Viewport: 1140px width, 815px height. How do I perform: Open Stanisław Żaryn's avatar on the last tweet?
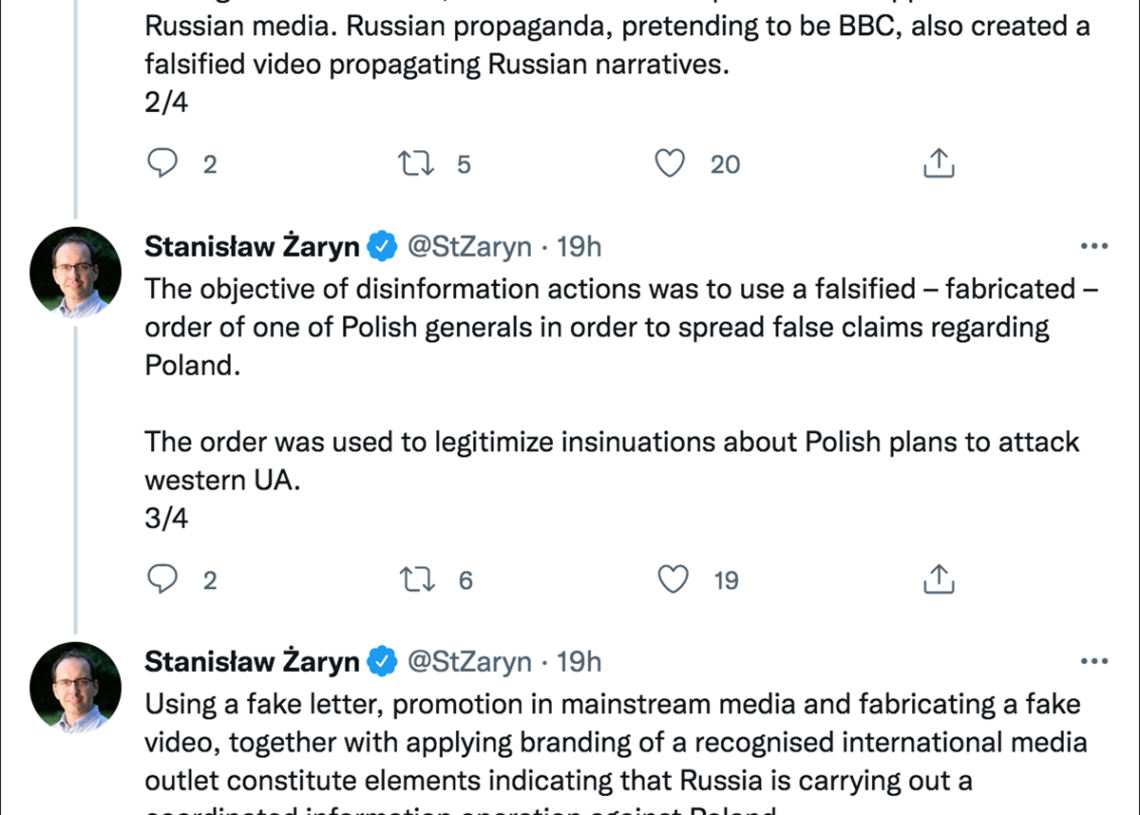click(x=76, y=688)
